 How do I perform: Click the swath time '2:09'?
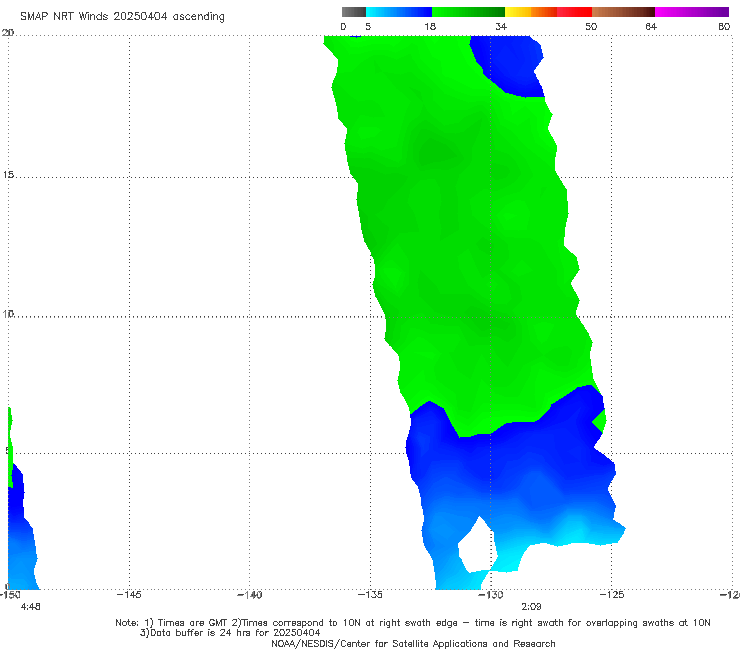click(x=531, y=607)
